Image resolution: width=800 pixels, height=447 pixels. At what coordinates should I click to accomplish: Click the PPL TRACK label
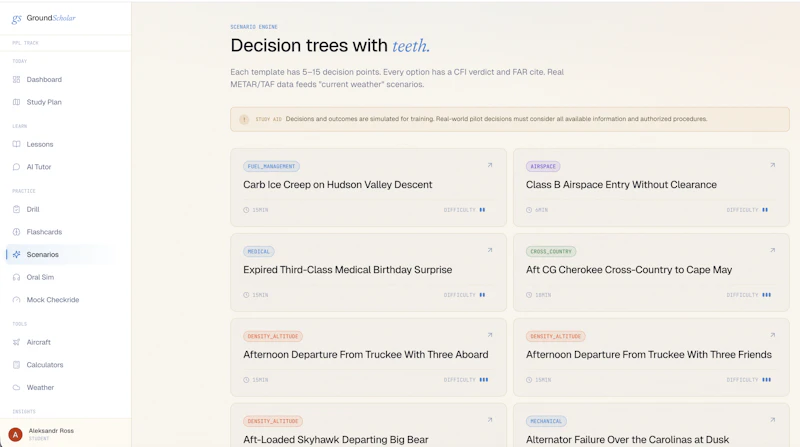tap(25, 43)
